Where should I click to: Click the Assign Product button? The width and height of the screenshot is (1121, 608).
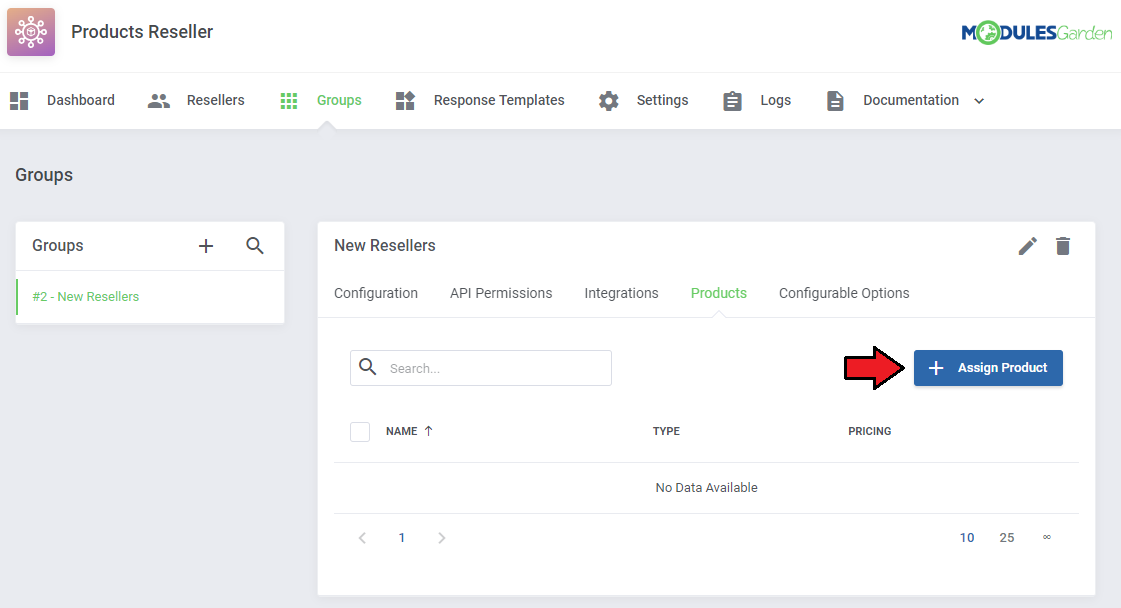click(988, 368)
